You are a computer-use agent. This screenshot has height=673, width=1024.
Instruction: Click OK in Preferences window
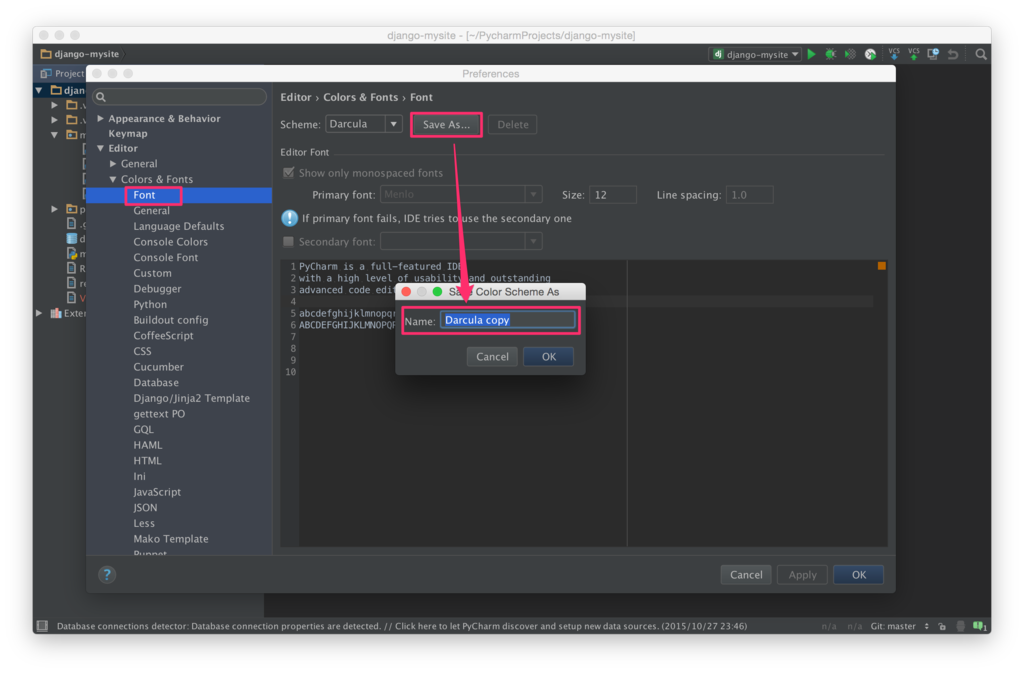[858, 574]
